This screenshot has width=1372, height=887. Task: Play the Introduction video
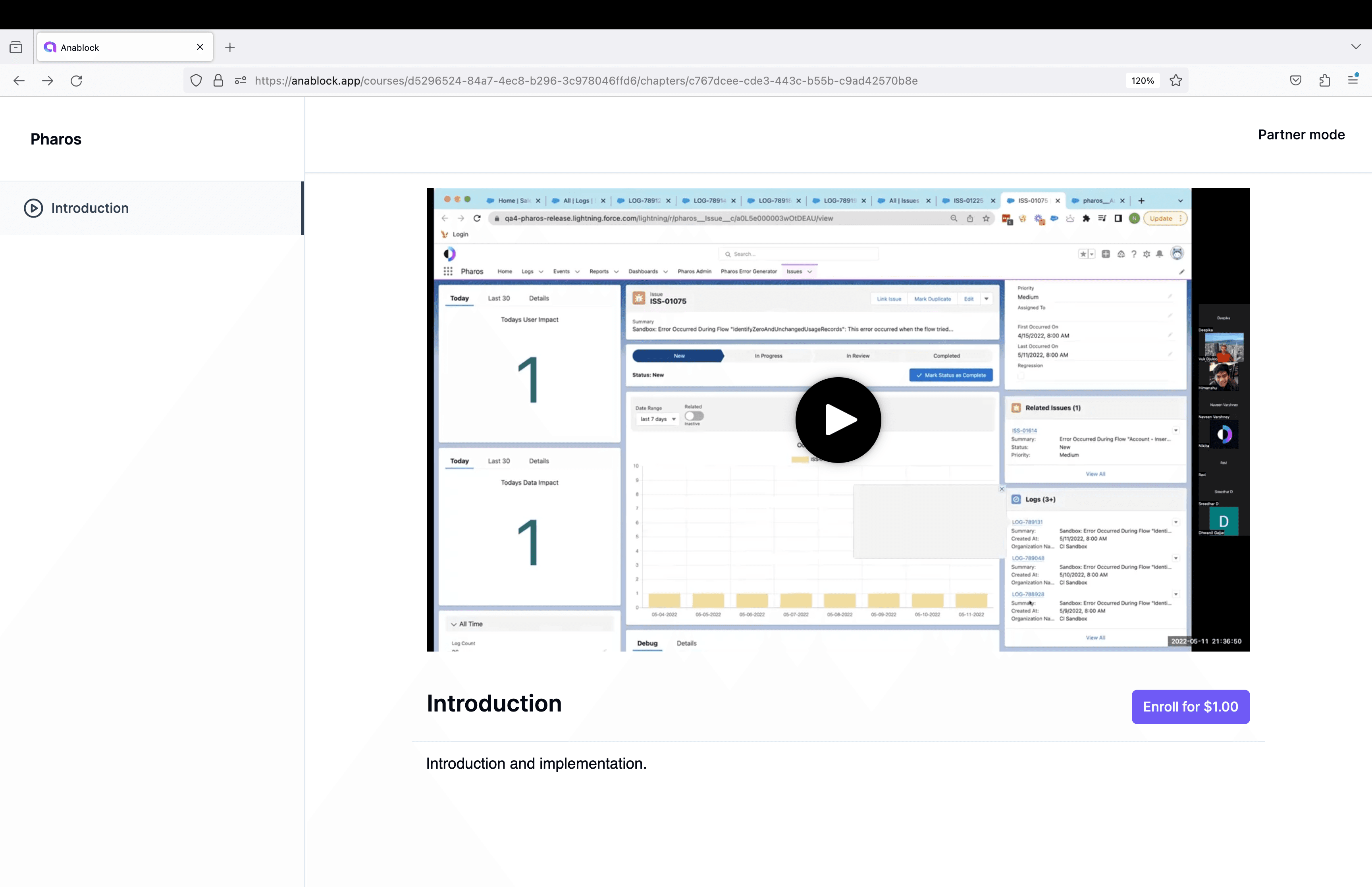click(838, 420)
